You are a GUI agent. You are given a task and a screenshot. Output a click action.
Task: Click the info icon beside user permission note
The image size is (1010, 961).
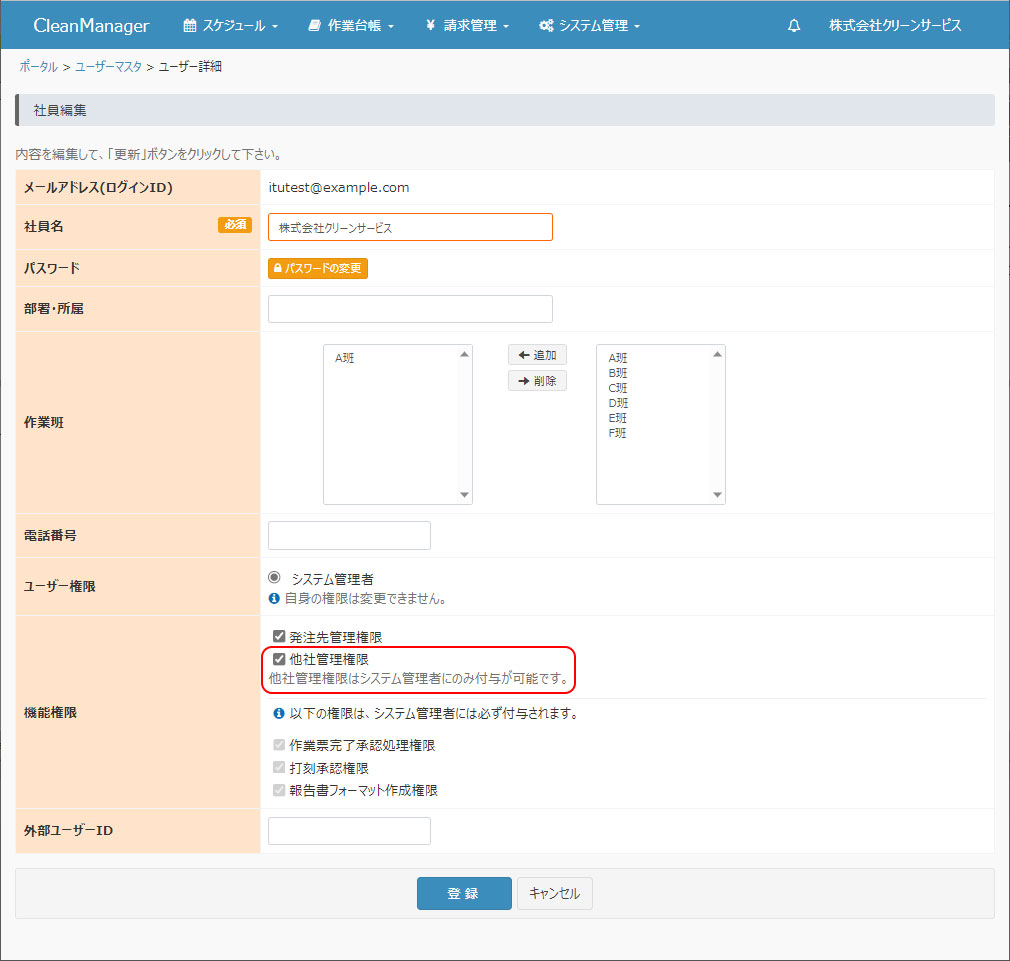click(275, 599)
